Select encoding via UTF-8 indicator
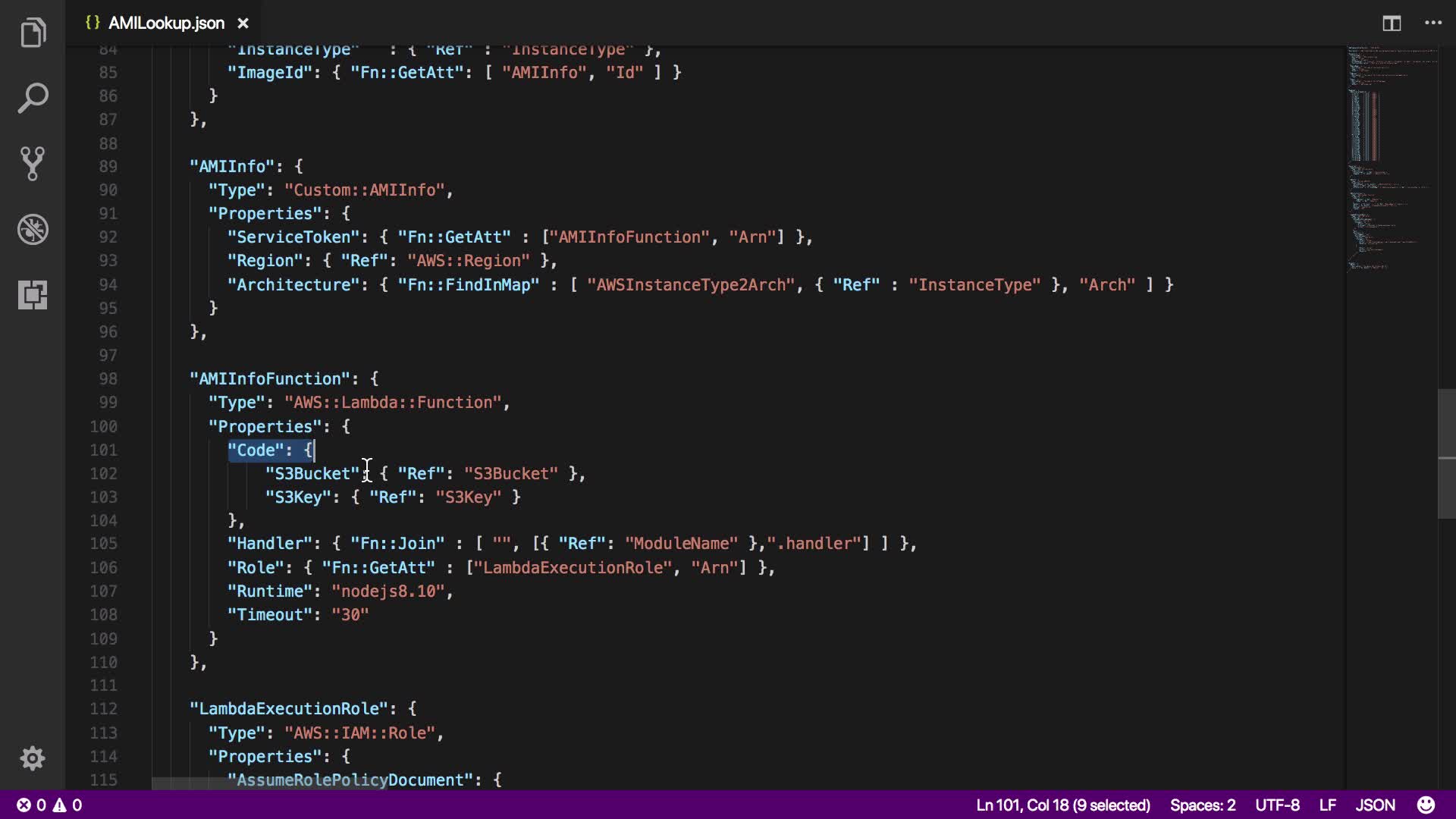This screenshot has height=819, width=1456. [1277, 805]
